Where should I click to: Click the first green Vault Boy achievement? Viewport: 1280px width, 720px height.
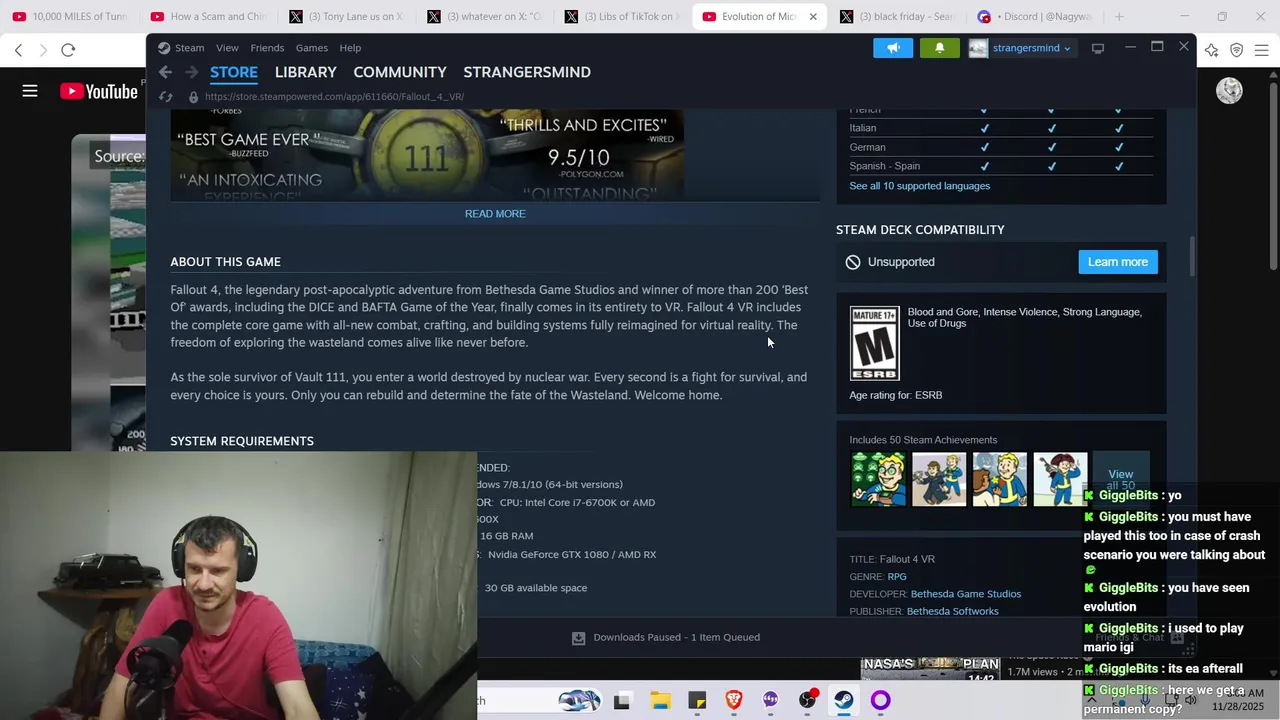tap(878, 479)
